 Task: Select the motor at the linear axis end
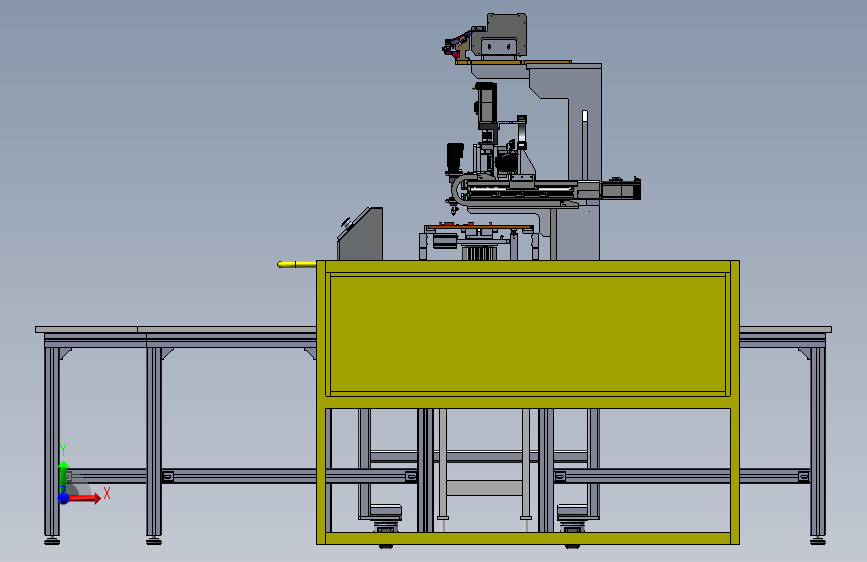[620, 189]
